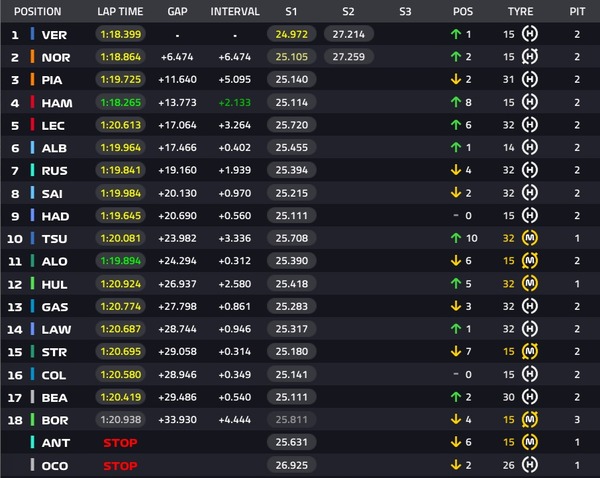Click the LAP TIME column header
Image resolution: width=600 pixels, height=478 pixels.
point(120,11)
